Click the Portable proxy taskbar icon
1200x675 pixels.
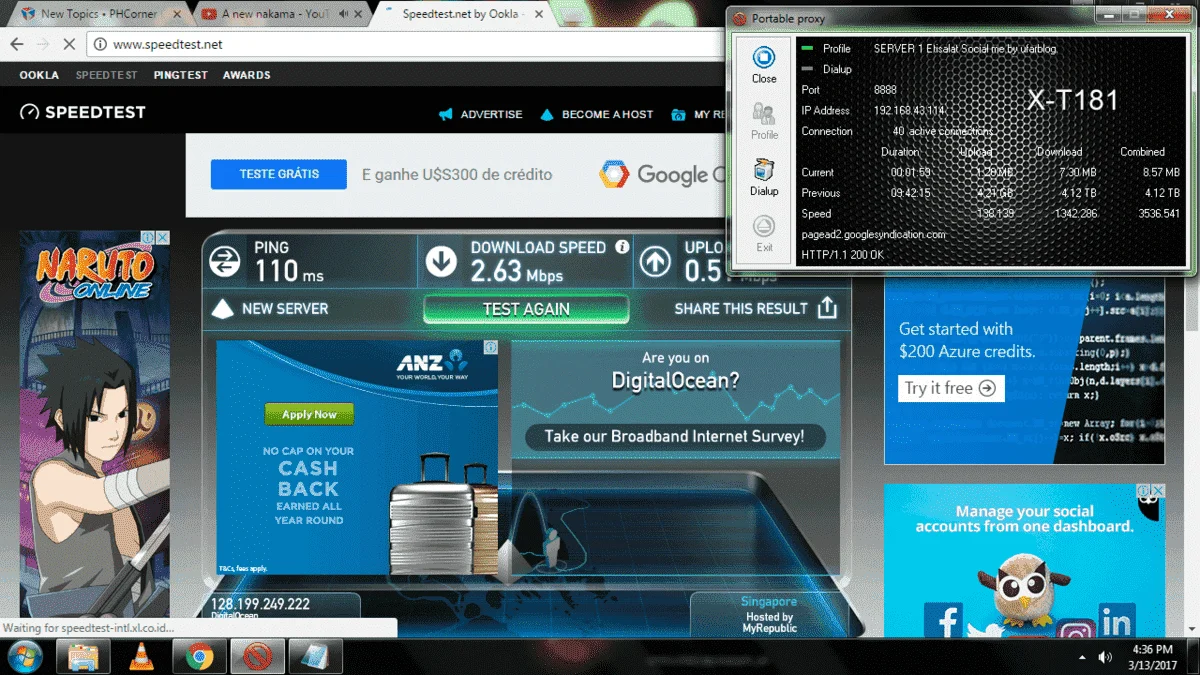(x=258, y=657)
